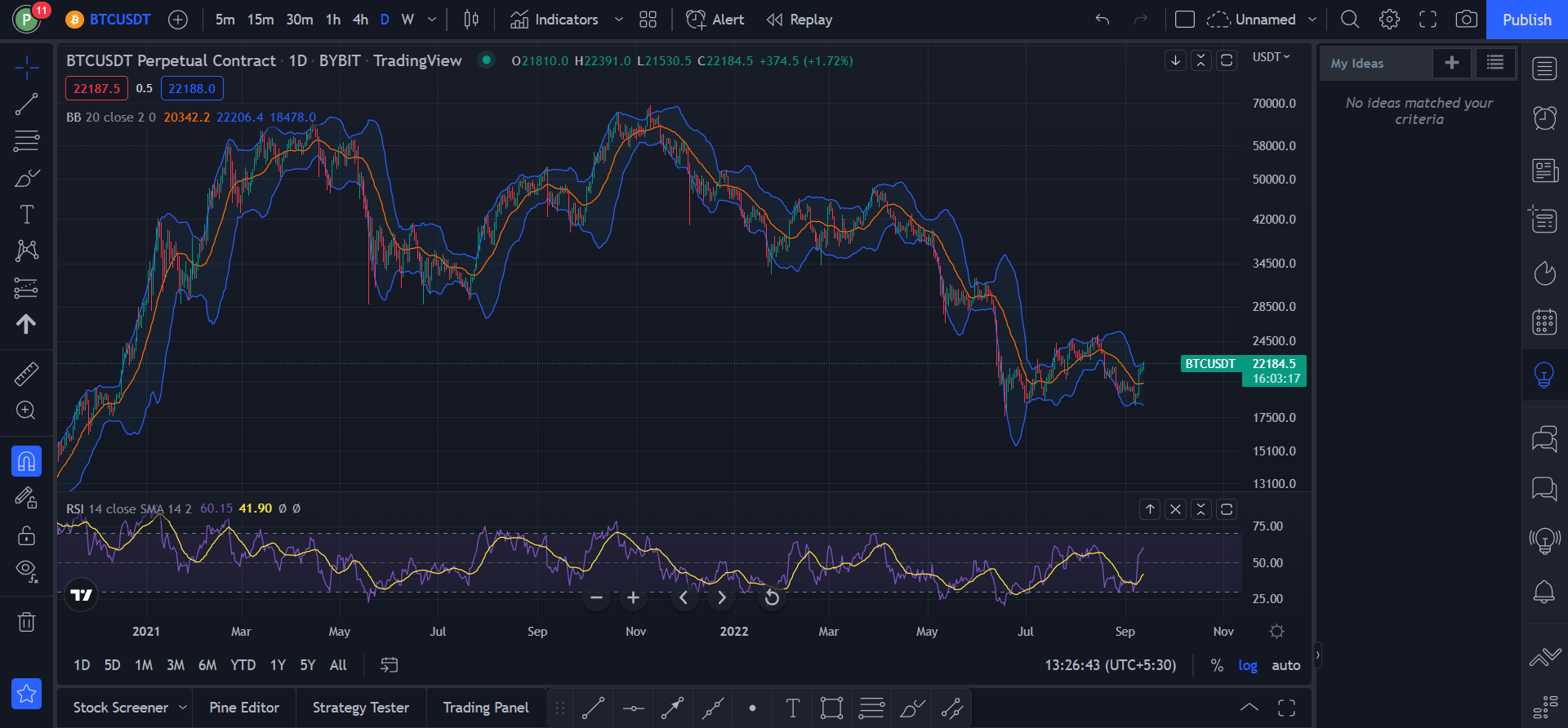1568x728 pixels.
Task: Open the Indicators dialog
Action: coord(555,20)
